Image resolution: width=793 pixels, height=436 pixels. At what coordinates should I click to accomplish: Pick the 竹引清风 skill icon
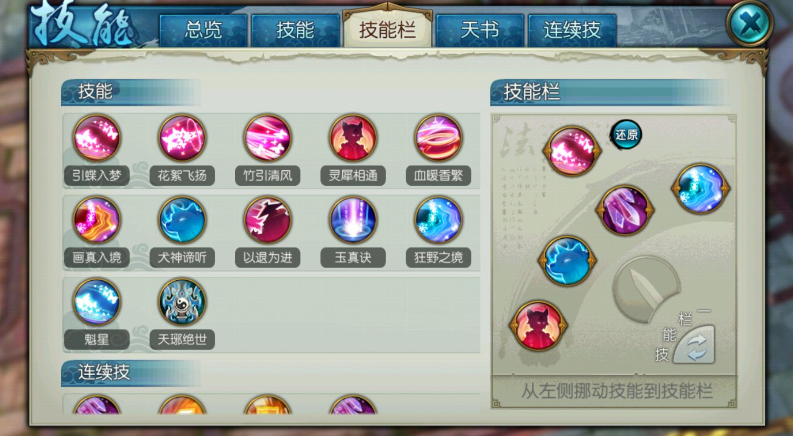coord(268,138)
